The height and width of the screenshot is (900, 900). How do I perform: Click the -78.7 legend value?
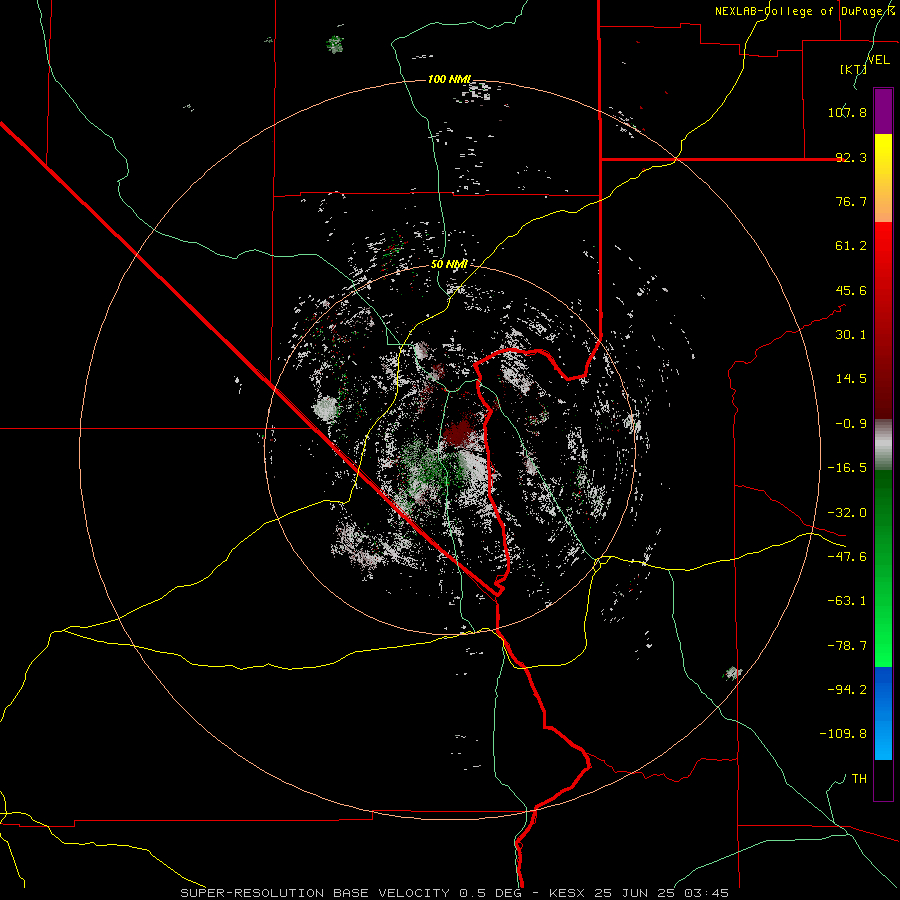[847, 646]
